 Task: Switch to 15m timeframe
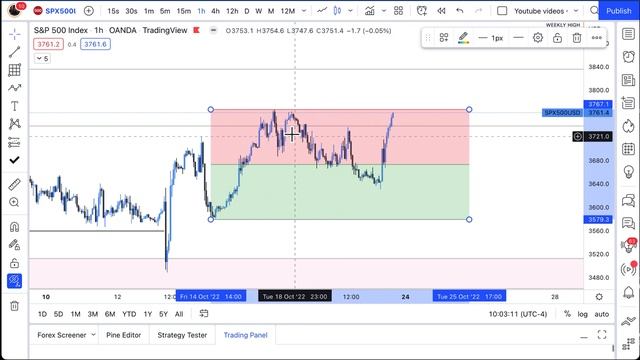coord(184,11)
